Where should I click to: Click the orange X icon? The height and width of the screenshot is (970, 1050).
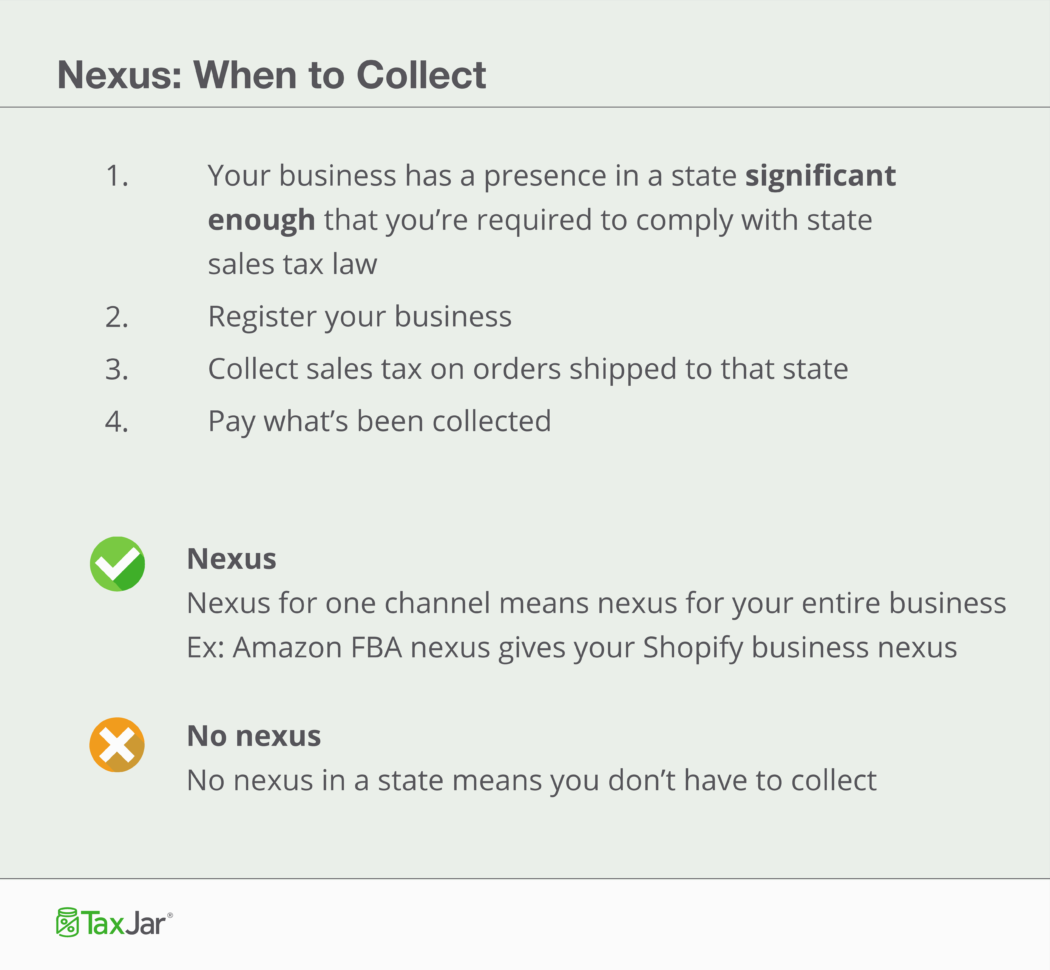[117, 745]
